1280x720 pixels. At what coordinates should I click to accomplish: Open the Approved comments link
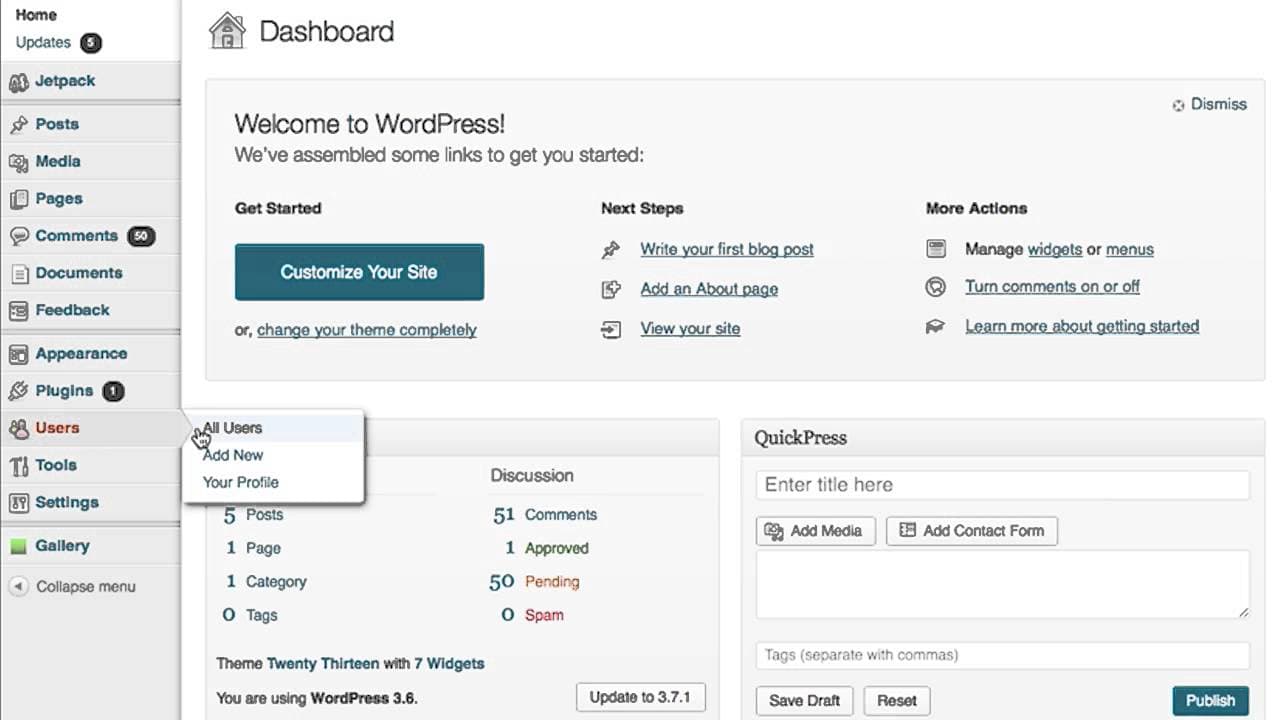pyautogui.click(x=557, y=548)
